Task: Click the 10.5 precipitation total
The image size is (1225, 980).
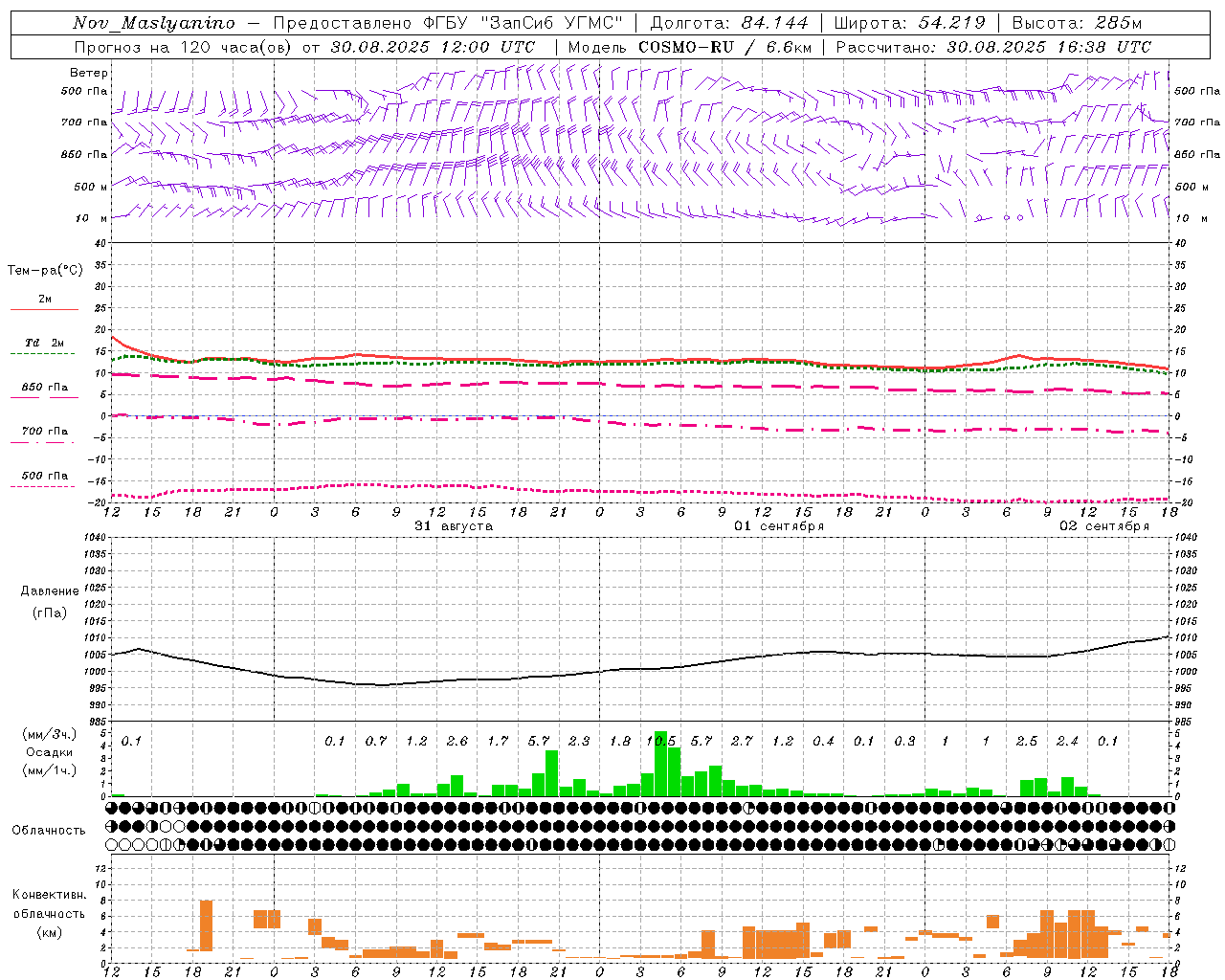Action: [x=661, y=742]
